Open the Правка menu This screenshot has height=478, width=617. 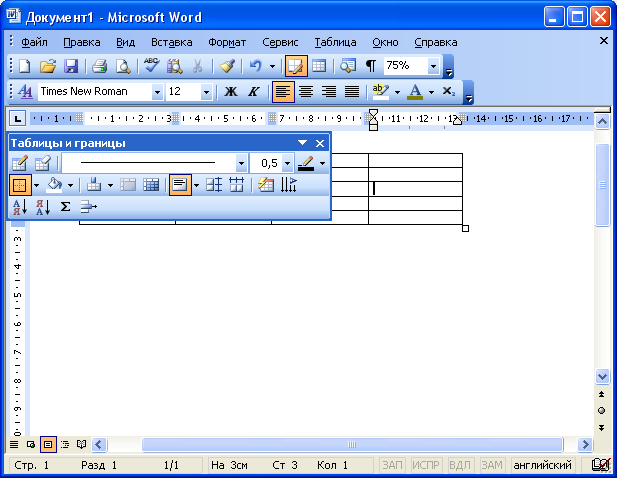coord(82,42)
